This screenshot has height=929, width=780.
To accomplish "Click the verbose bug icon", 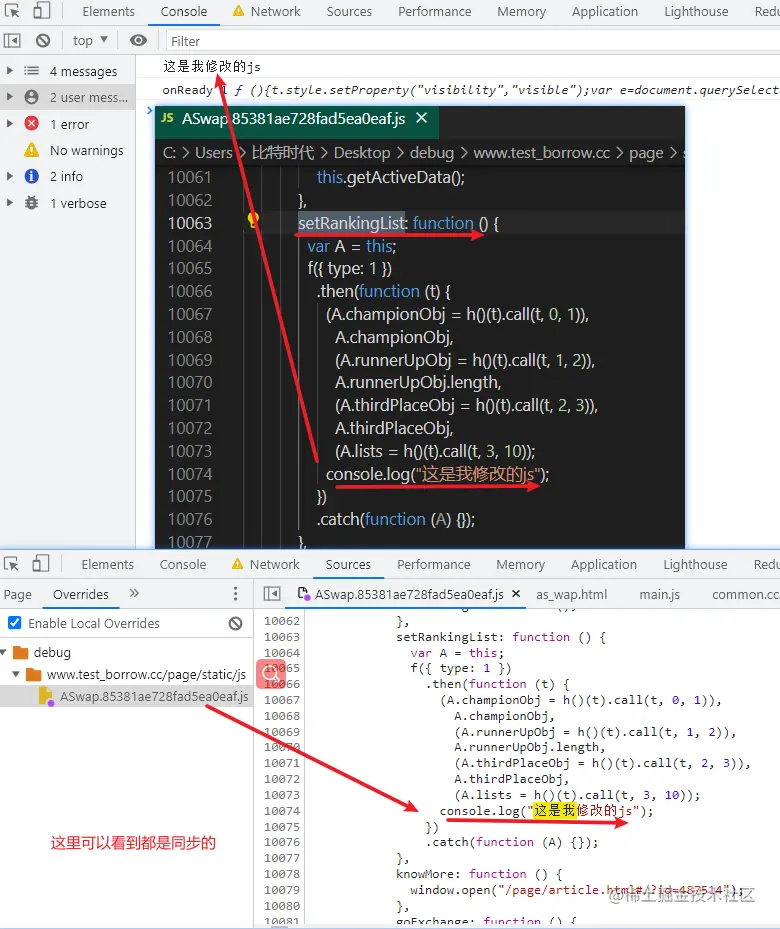I will coord(32,203).
